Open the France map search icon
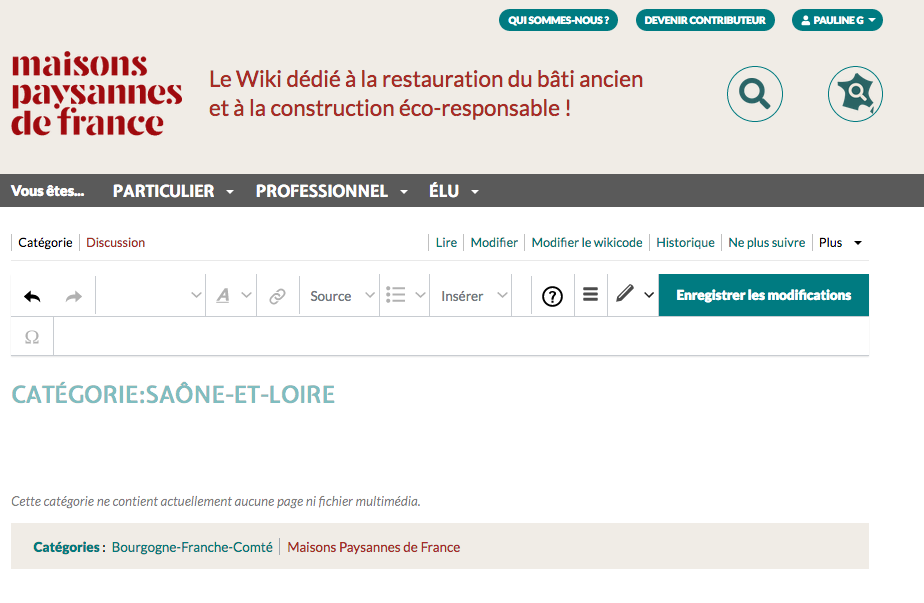Image resolution: width=924 pixels, height=603 pixels. click(x=855, y=95)
